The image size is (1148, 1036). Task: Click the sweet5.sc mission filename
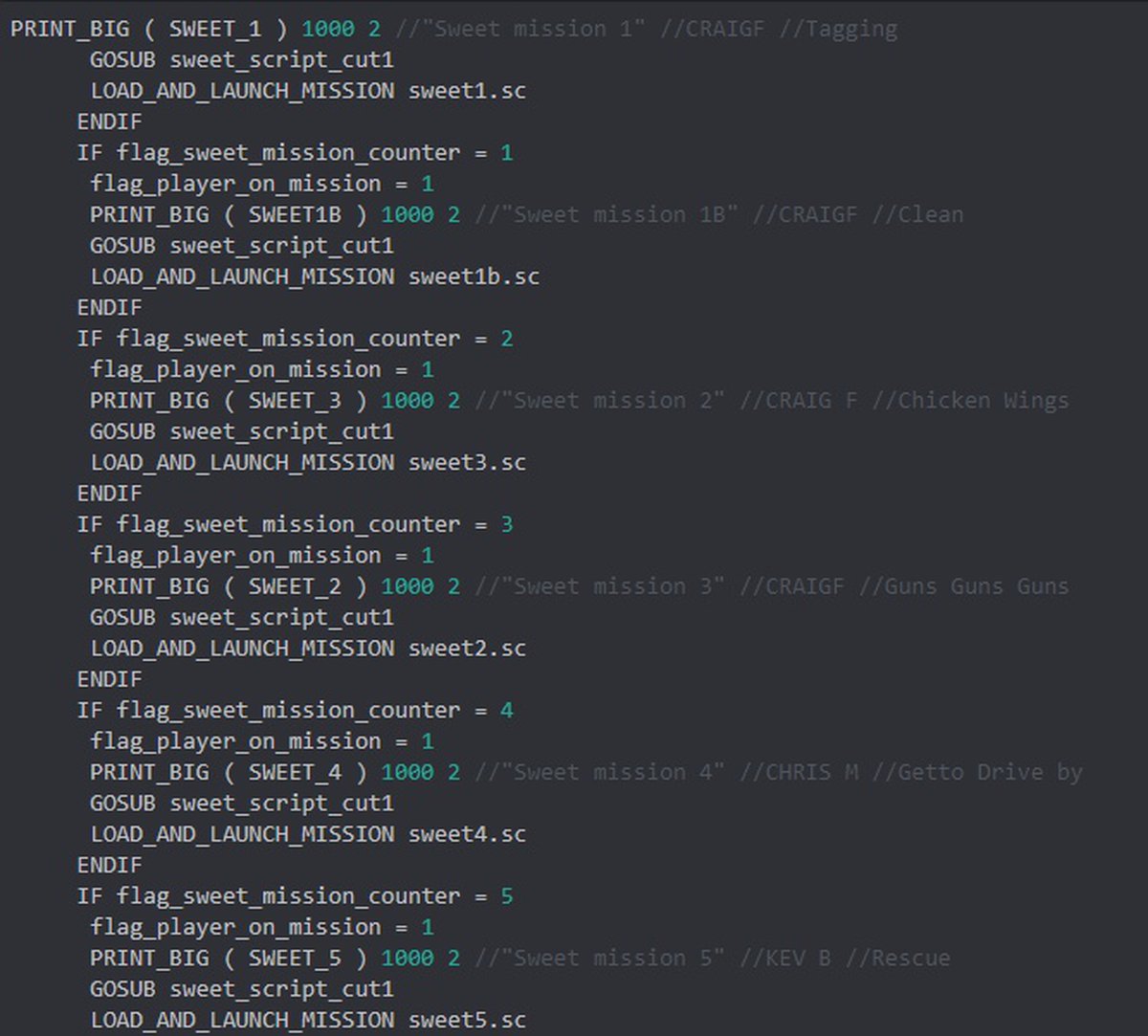(467, 1019)
